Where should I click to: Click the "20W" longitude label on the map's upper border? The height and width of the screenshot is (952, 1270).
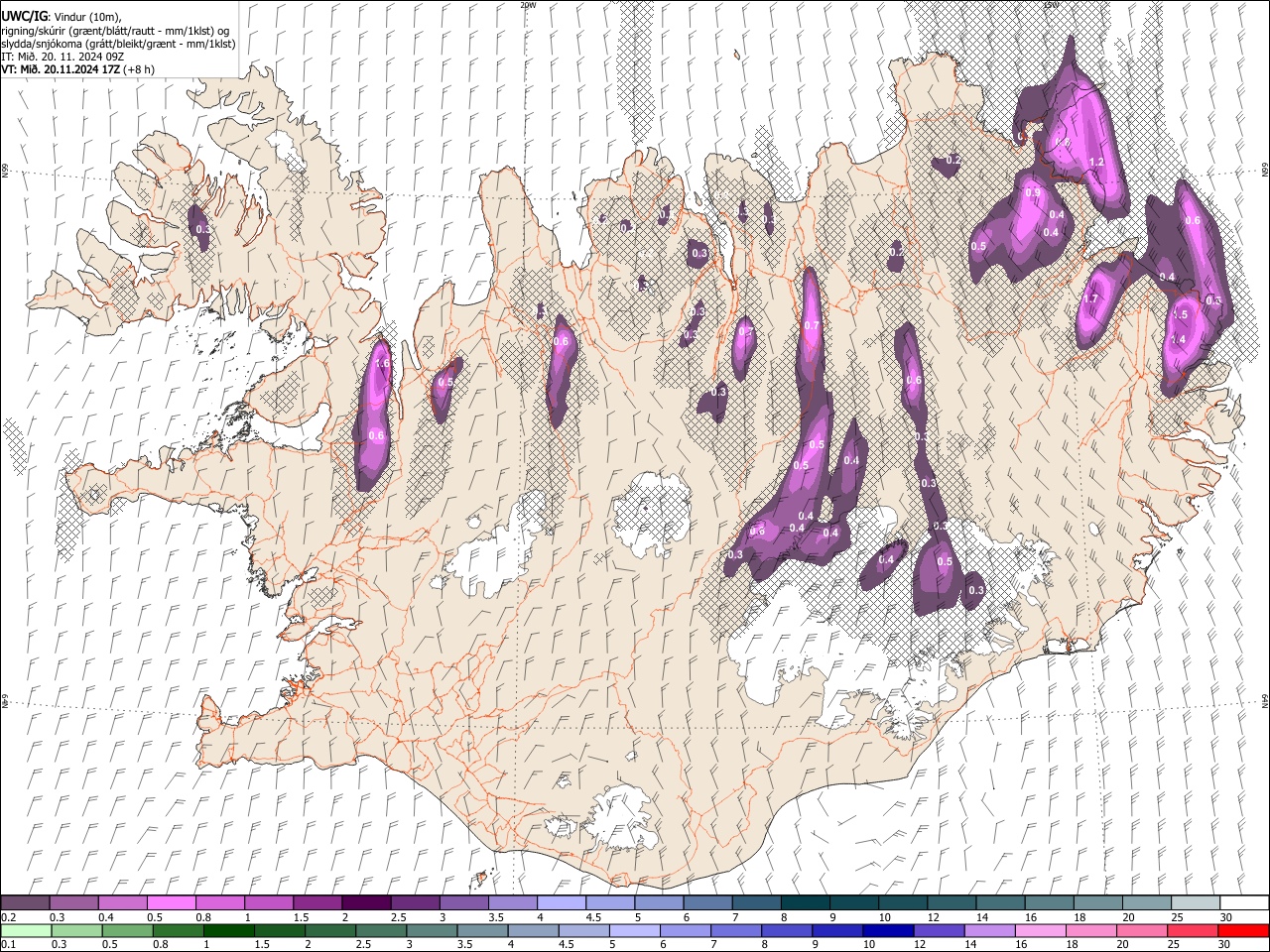(x=528, y=5)
